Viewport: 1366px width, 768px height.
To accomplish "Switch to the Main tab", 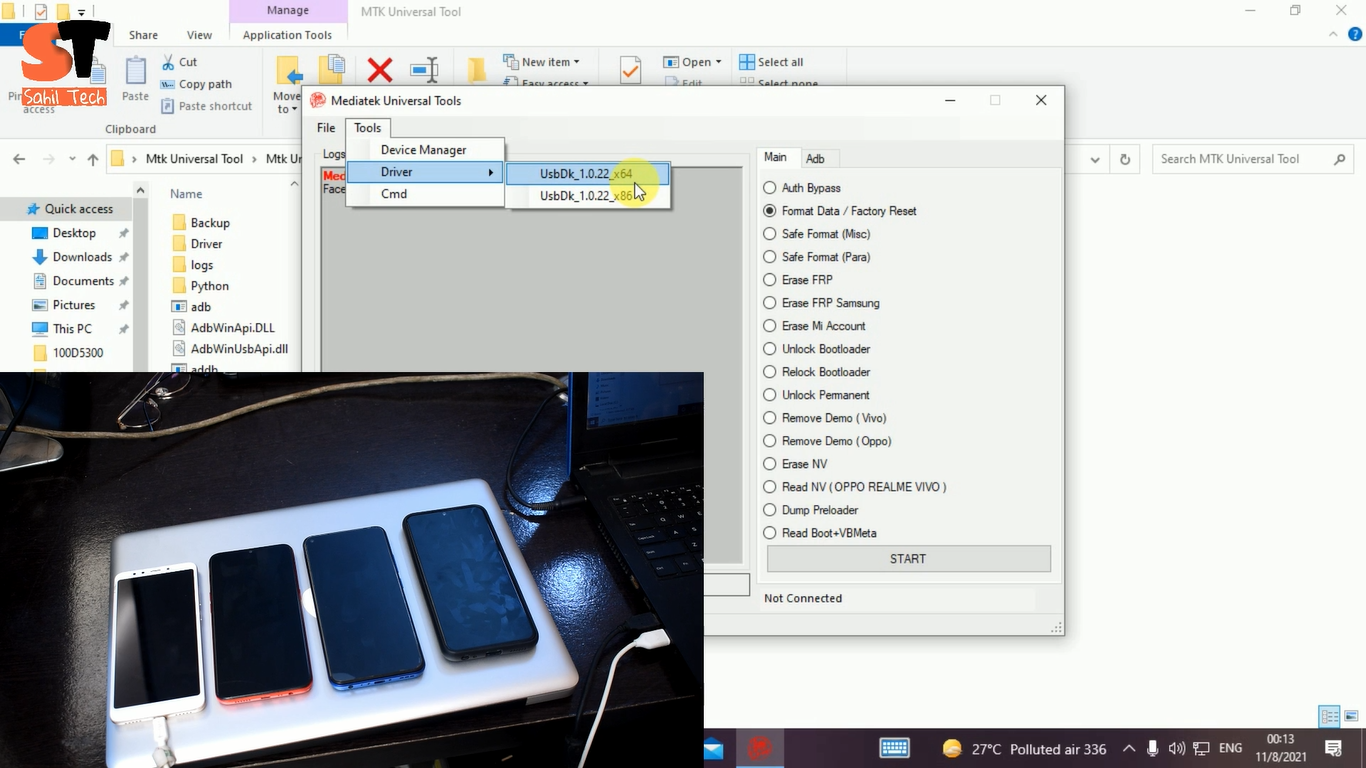I will 776,157.
